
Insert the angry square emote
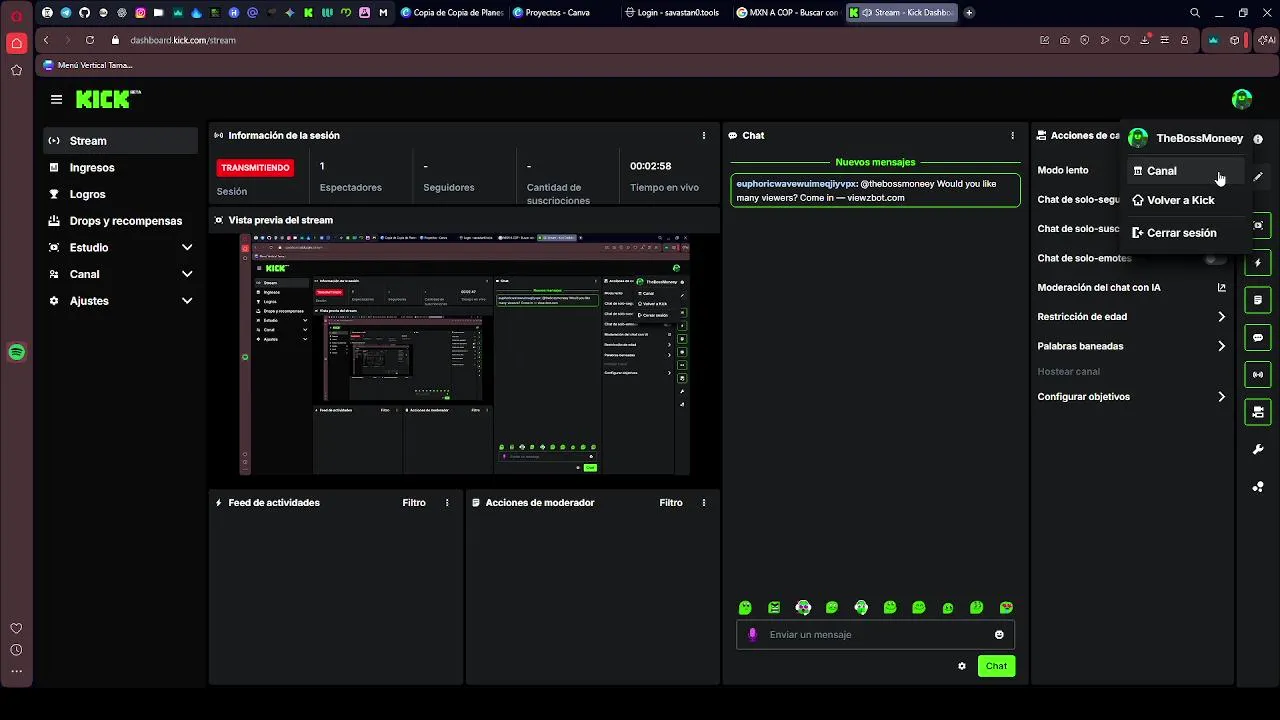(x=774, y=607)
